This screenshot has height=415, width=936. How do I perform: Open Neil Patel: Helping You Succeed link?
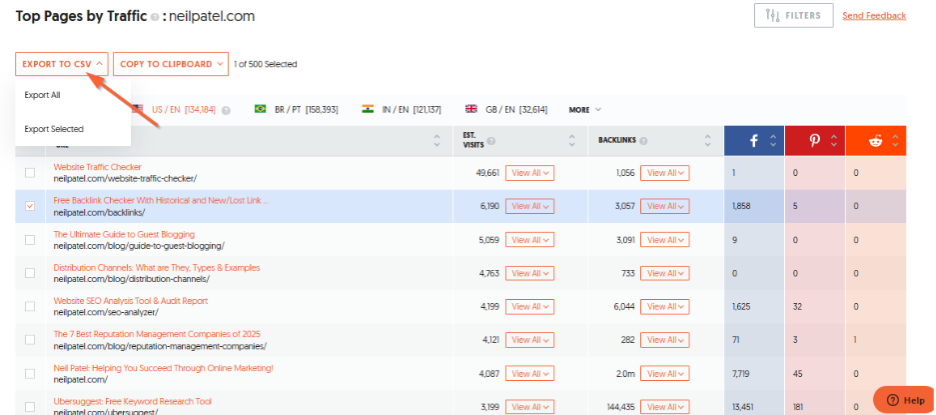coord(164,368)
